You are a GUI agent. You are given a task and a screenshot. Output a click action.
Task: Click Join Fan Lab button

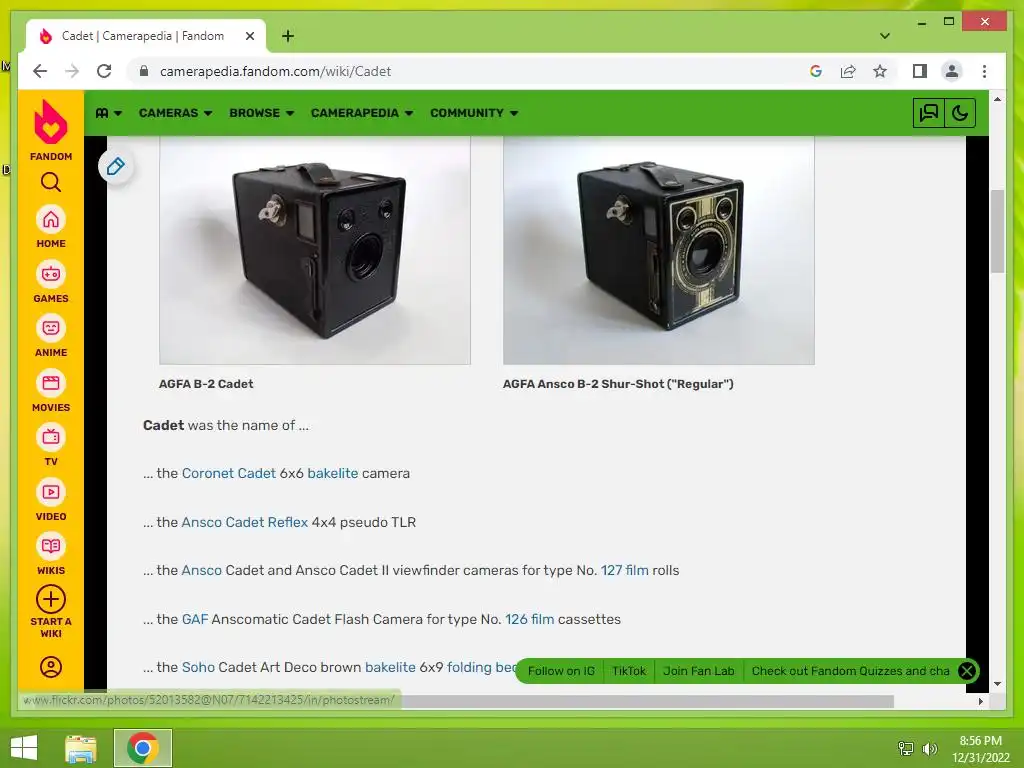tap(699, 671)
